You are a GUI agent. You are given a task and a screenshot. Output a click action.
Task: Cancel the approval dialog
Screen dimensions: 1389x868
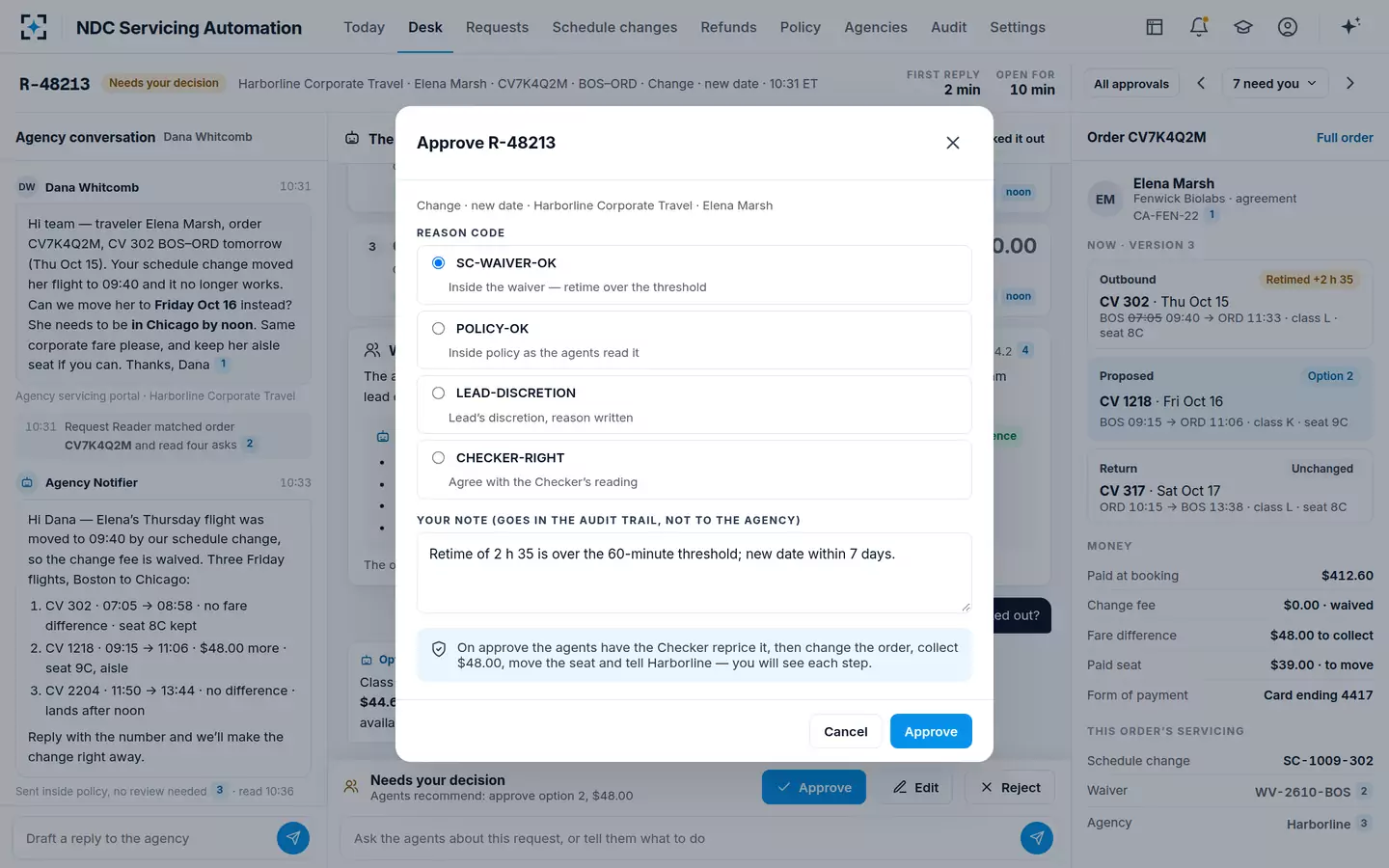click(x=846, y=731)
